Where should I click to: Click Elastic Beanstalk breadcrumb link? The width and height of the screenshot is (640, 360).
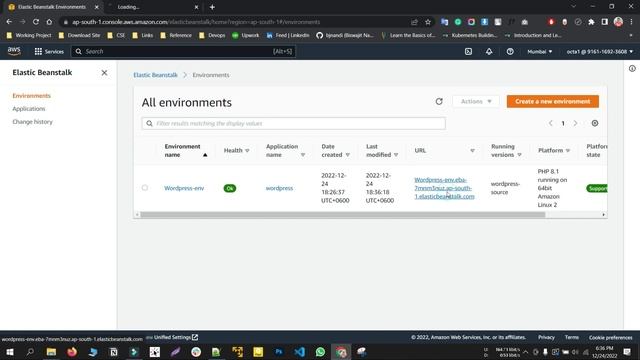click(156, 75)
